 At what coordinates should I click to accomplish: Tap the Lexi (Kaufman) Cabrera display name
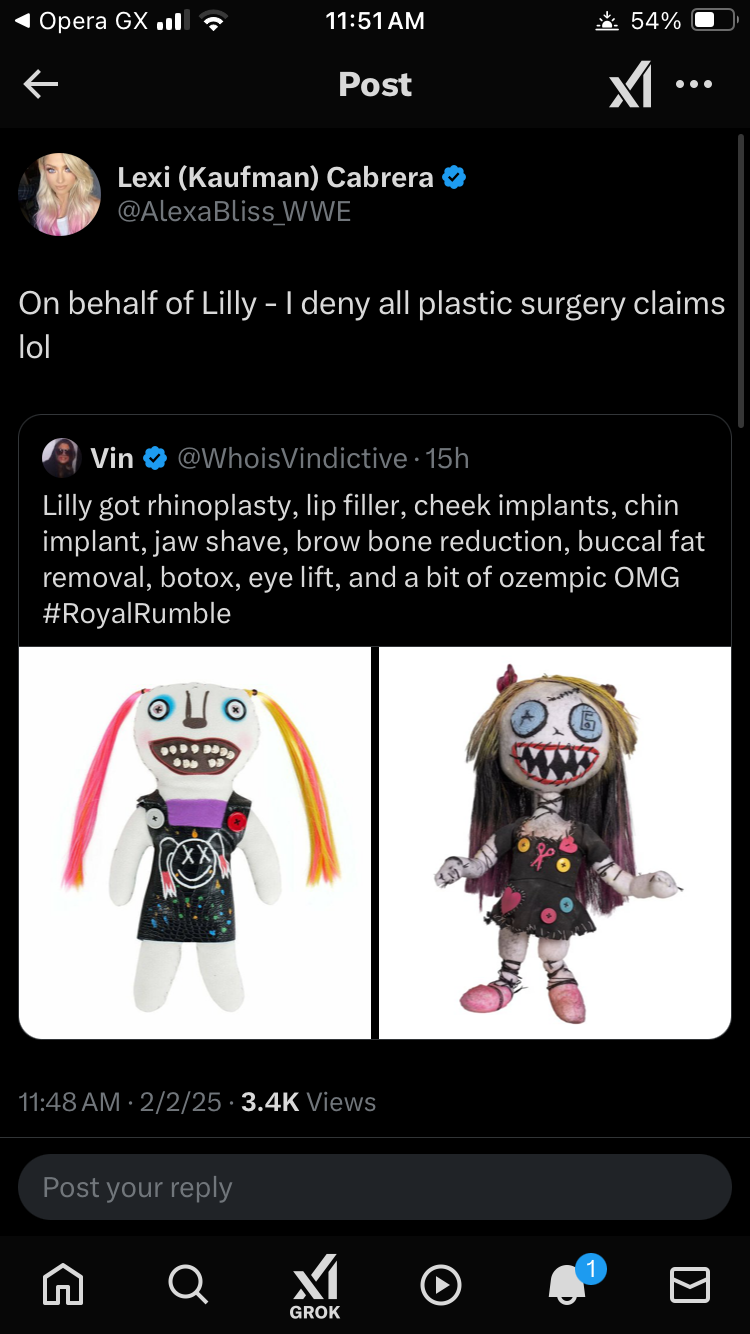coord(276,177)
